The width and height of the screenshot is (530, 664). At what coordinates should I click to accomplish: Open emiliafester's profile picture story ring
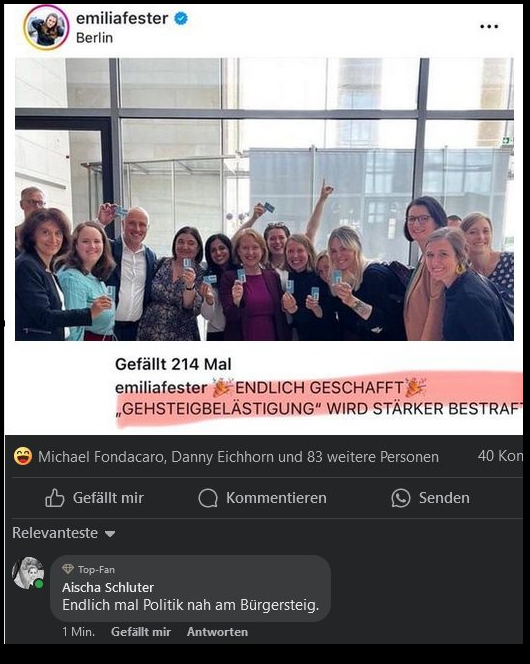click(46, 28)
